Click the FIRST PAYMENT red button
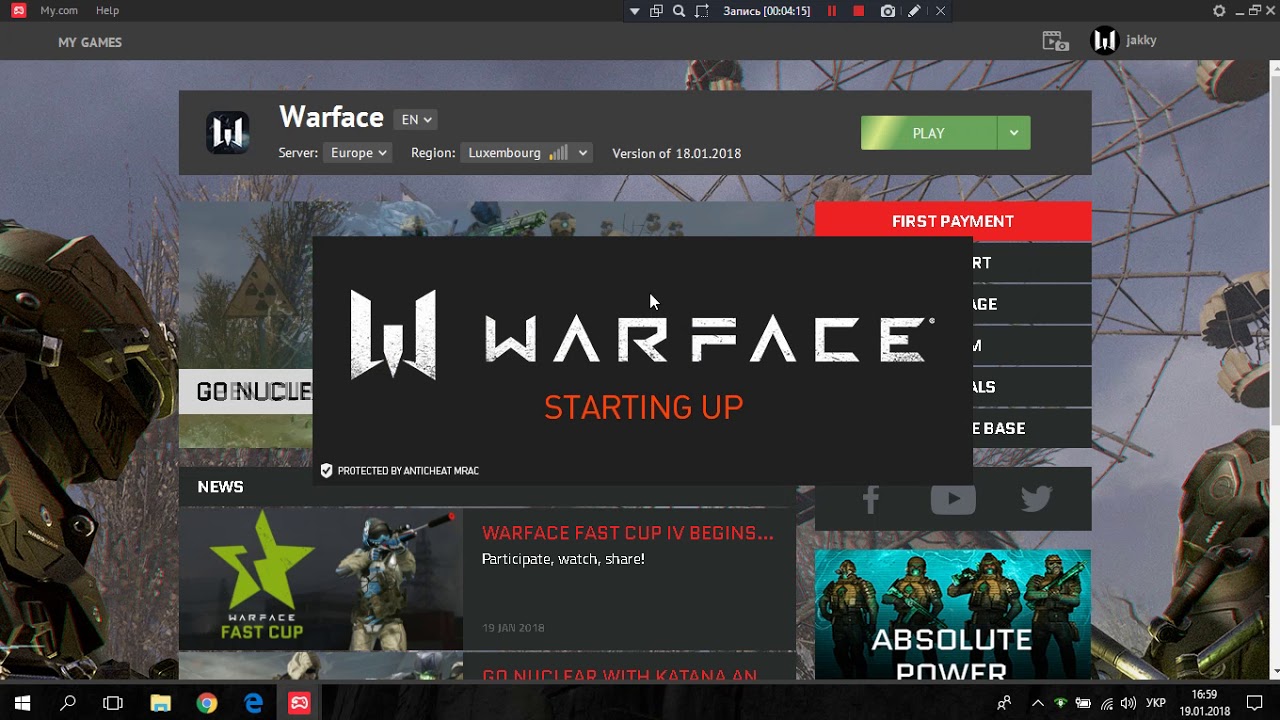The height and width of the screenshot is (720, 1280). (953, 221)
